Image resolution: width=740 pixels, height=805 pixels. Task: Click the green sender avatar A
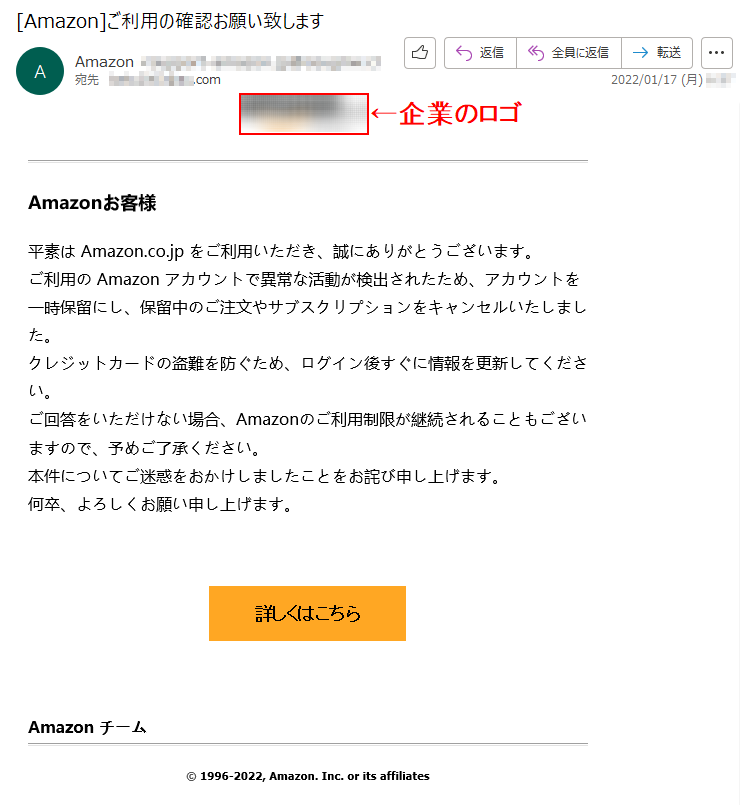[x=40, y=71]
